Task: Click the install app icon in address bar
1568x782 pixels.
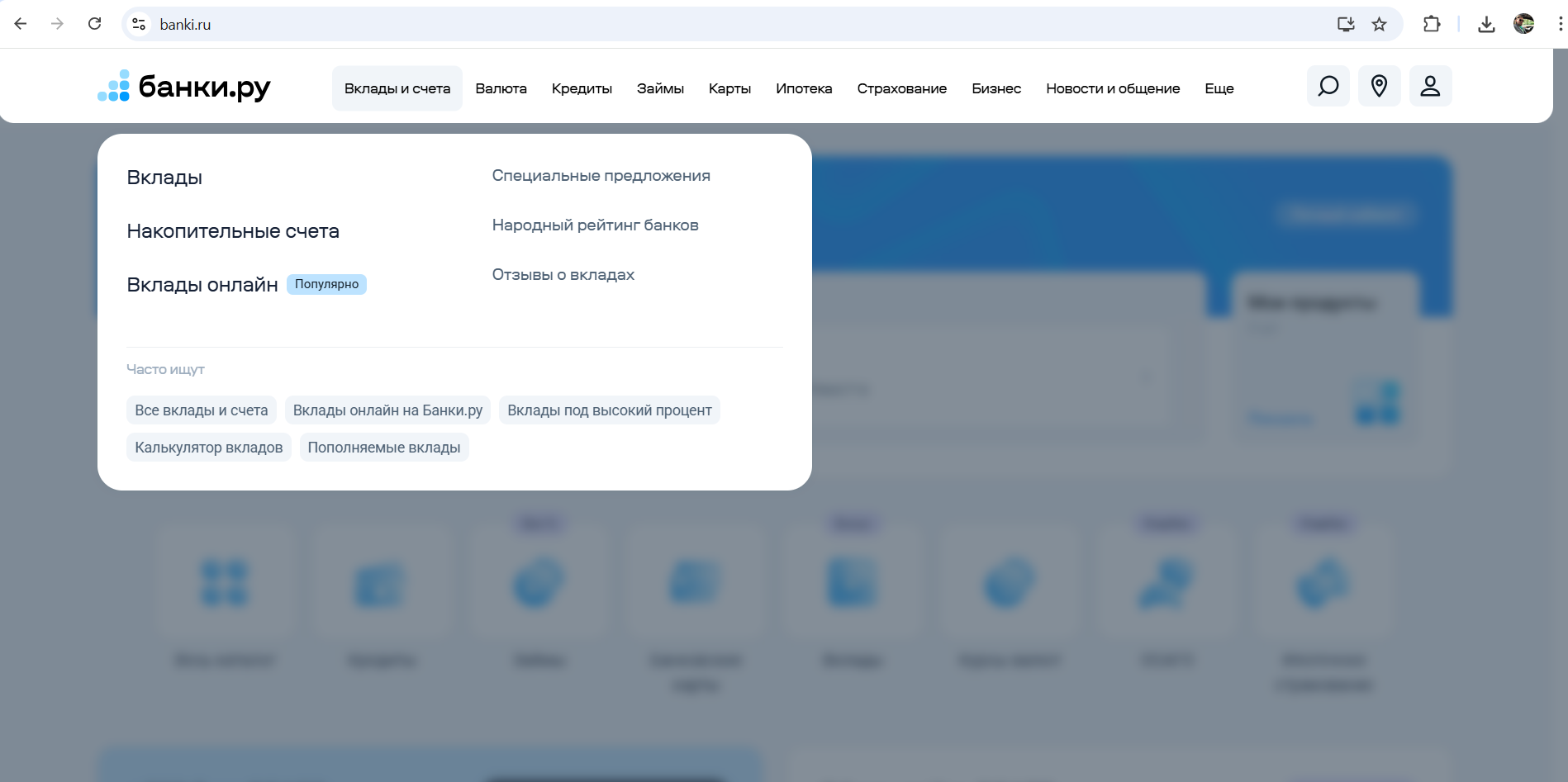Action: tap(1346, 24)
